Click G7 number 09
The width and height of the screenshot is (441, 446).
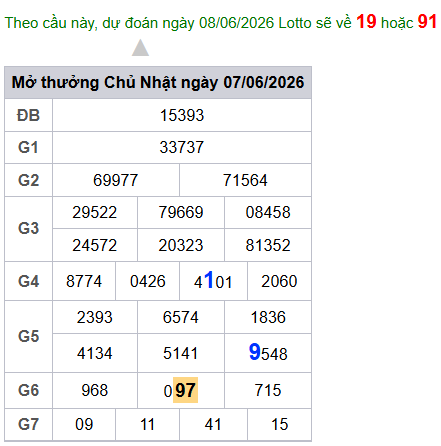(x=84, y=425)
